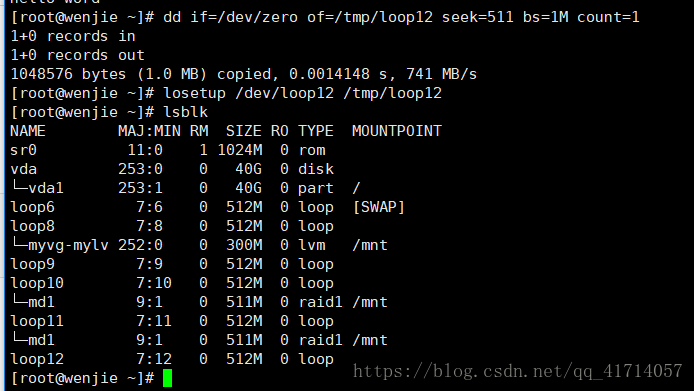Click the final empty shell prompt
694x391 pixels.
82,379
